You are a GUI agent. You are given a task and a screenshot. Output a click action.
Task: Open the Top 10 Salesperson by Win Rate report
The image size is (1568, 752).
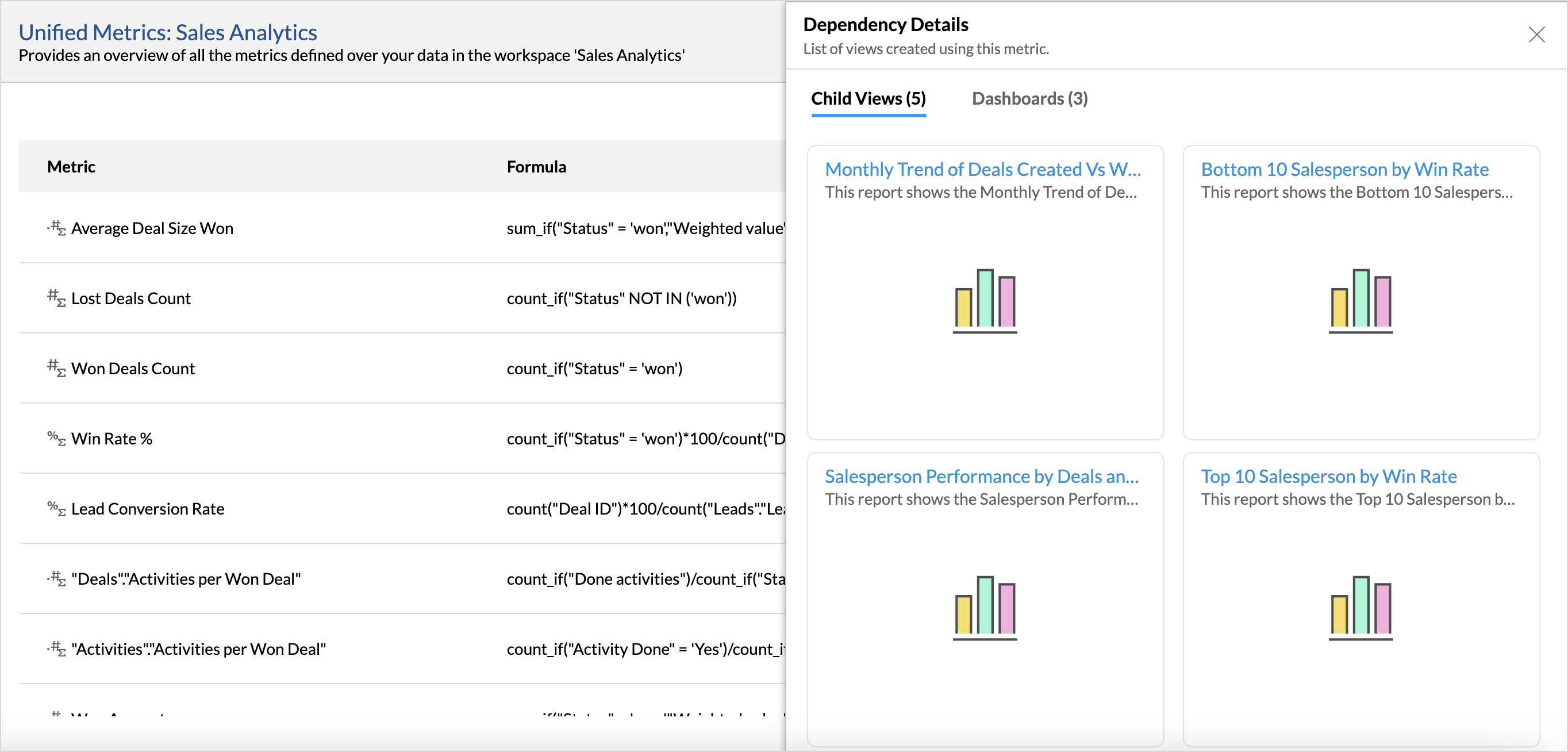1328,476
